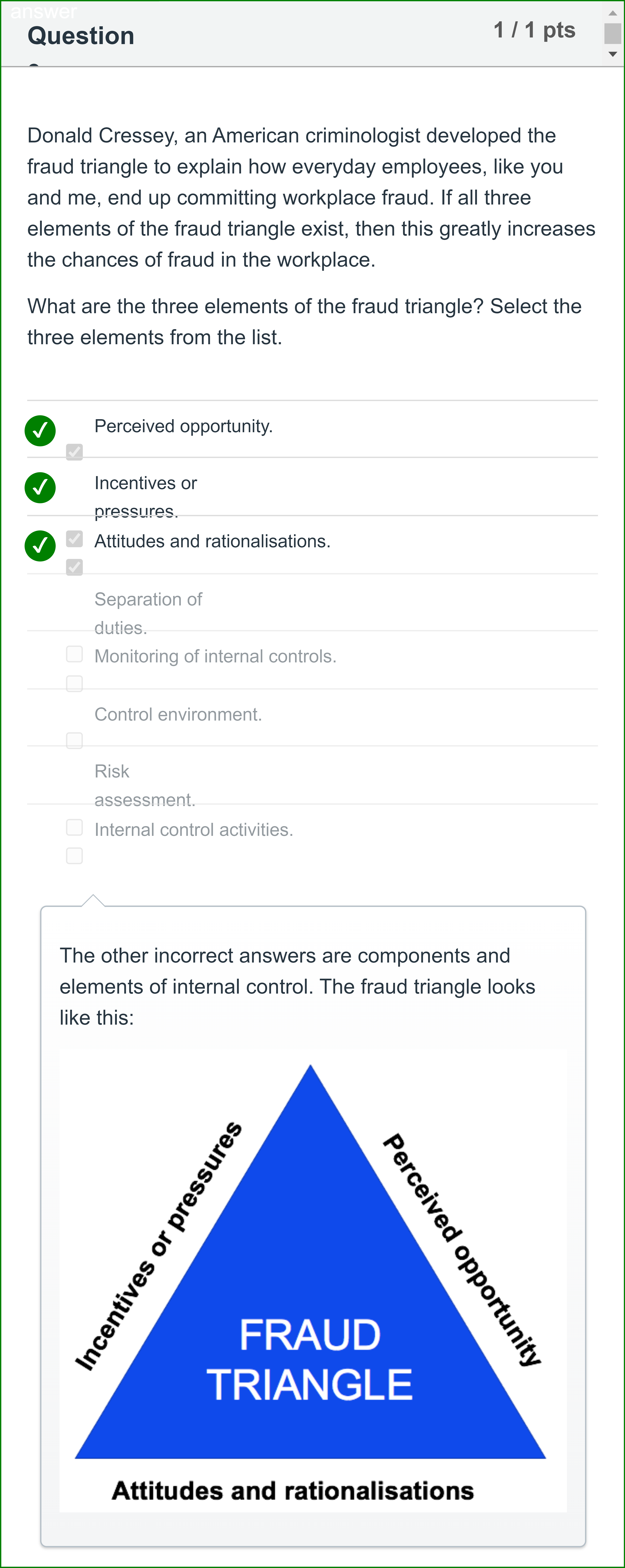This screenshot has width=625, height=1568.
Task: Choose the 'Internal control activities.' answer text
Action: (194, 830)
